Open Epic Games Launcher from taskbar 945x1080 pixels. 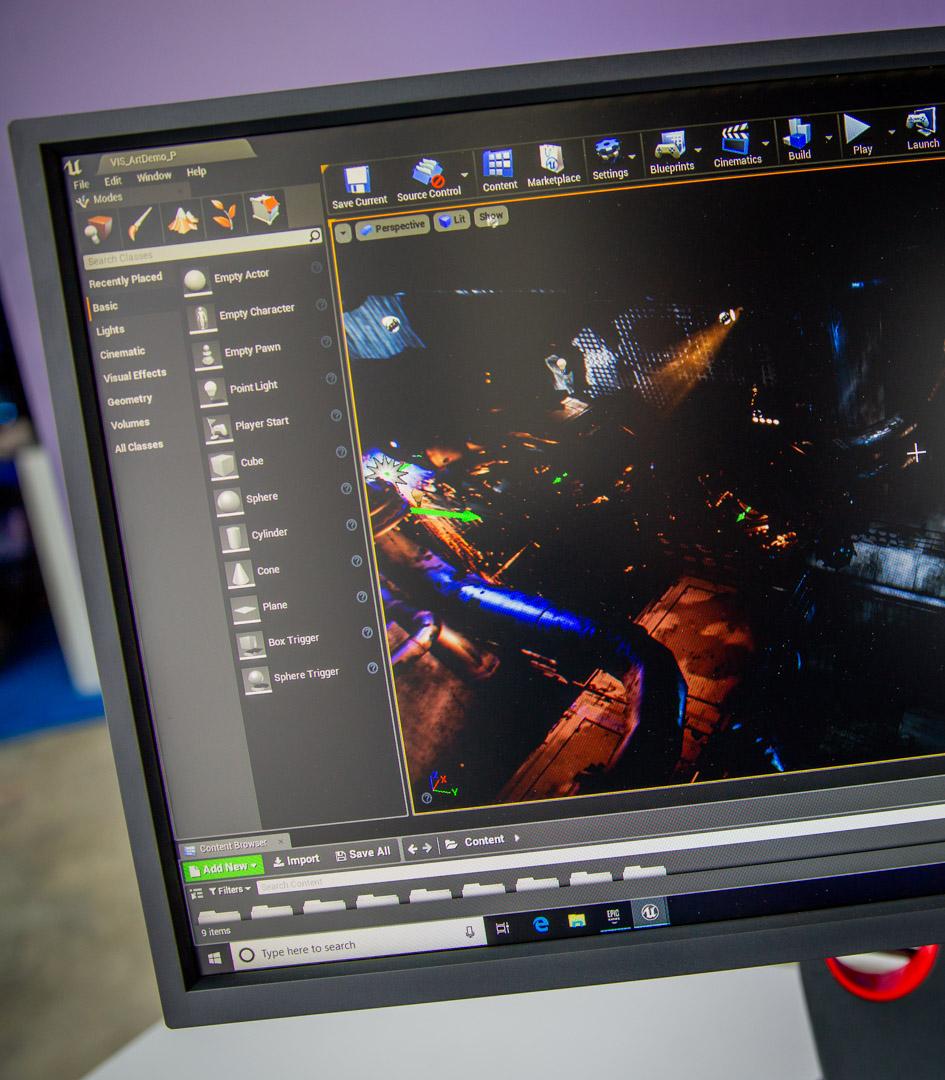[612, 916]
